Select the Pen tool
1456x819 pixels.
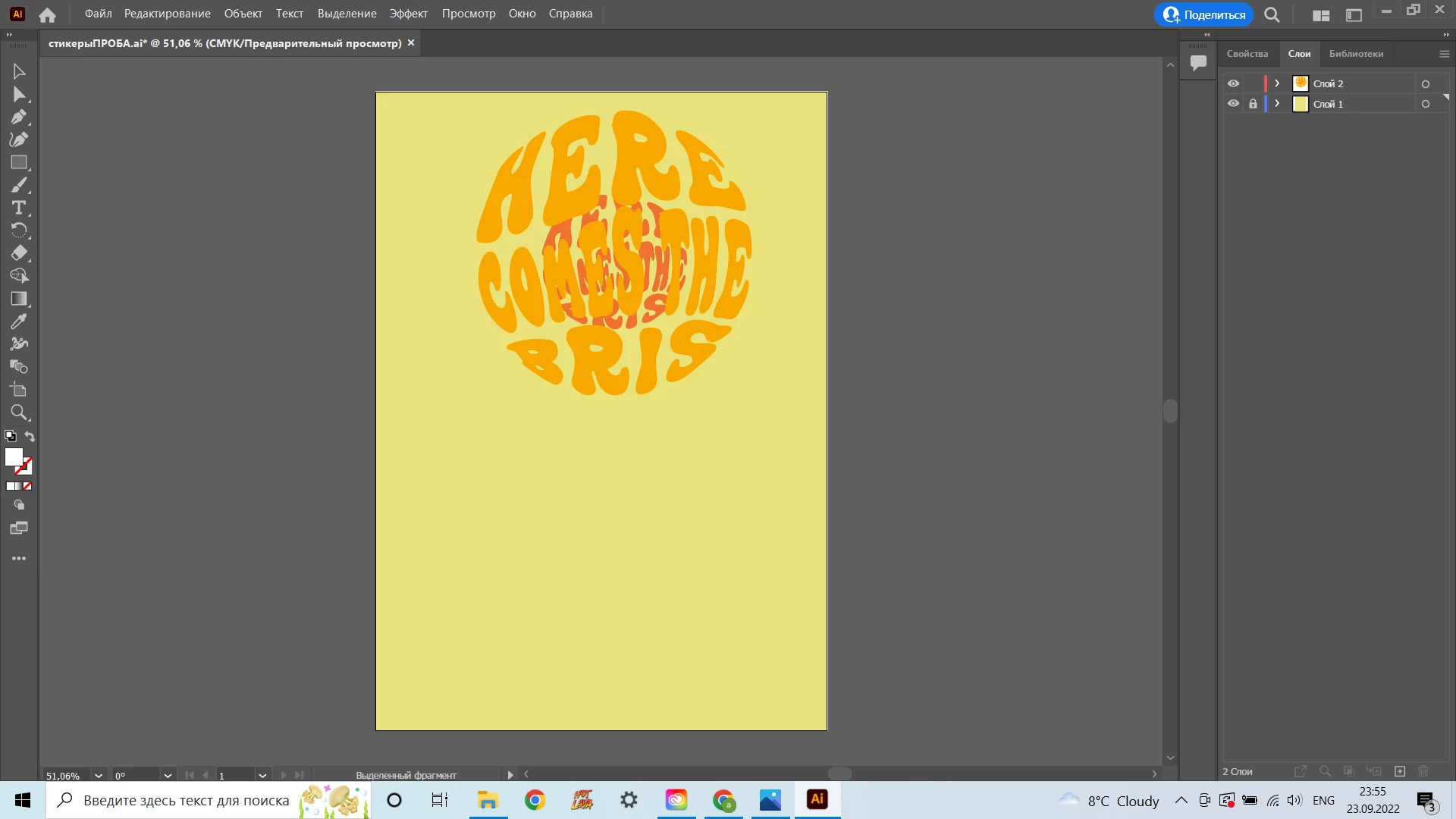click(x=19, y=117)
